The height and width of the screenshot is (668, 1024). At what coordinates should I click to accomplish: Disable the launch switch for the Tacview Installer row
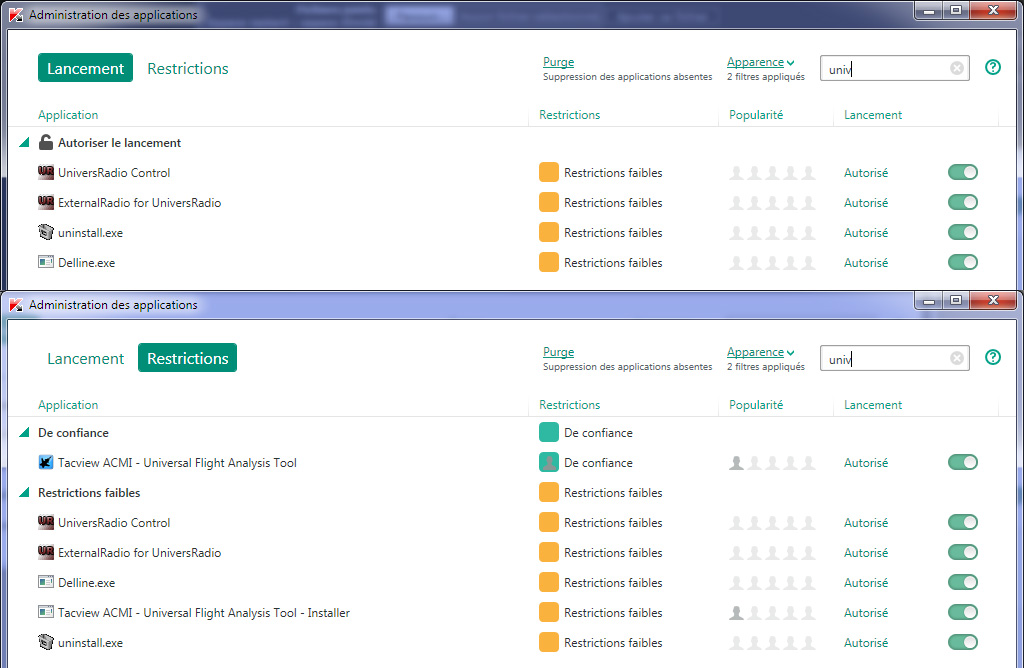[x=962, y=613]
